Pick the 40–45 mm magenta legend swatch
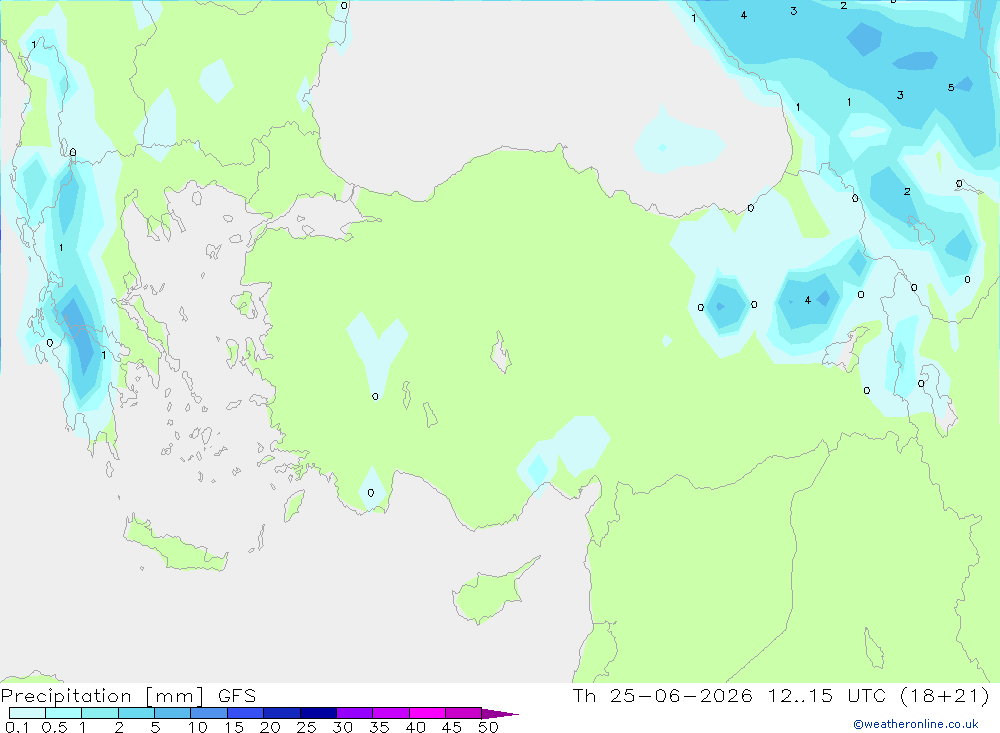Screen dimensions: 1000x733 (x=427, y=713)
